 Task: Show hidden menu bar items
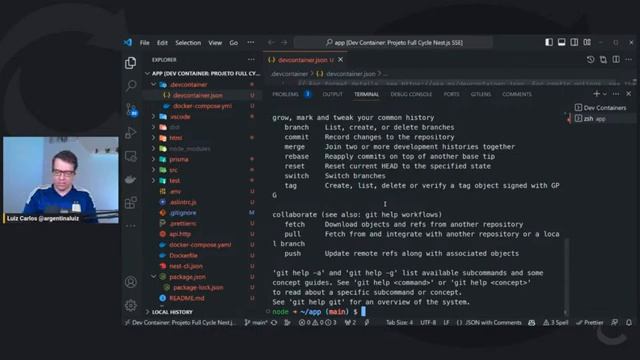pos(251,42)
